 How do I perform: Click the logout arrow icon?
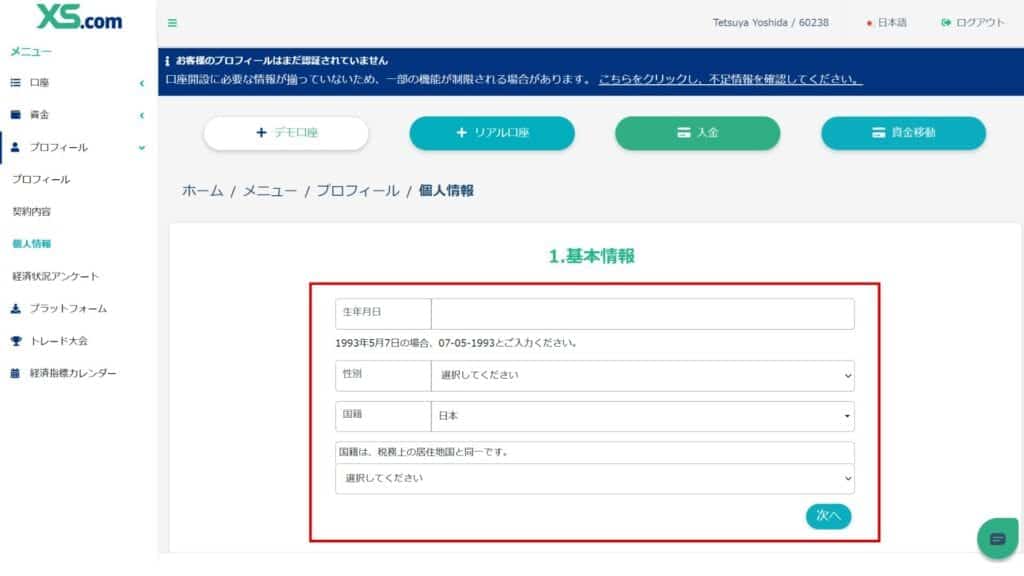[946, 22]
